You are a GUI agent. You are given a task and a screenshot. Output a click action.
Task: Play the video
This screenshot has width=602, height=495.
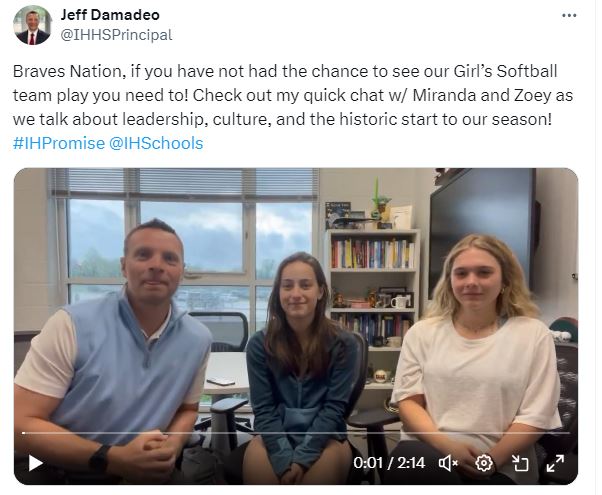point(36,463)
